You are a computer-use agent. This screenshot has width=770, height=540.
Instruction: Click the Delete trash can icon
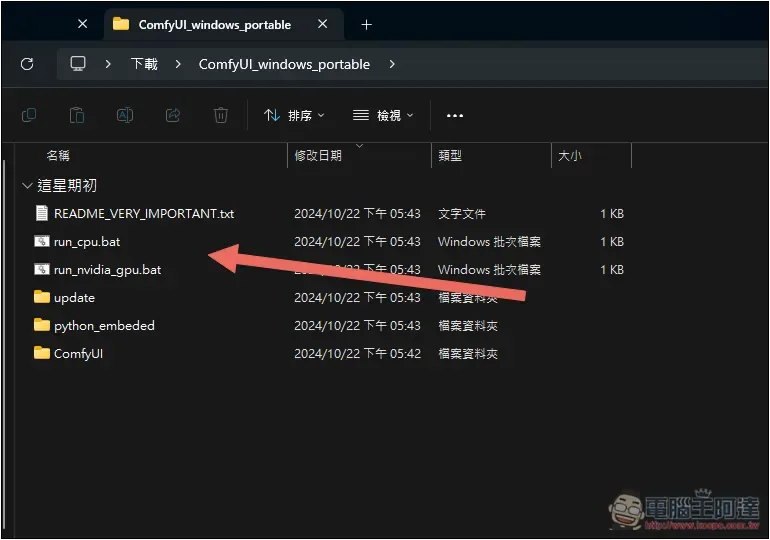(220, 115)
